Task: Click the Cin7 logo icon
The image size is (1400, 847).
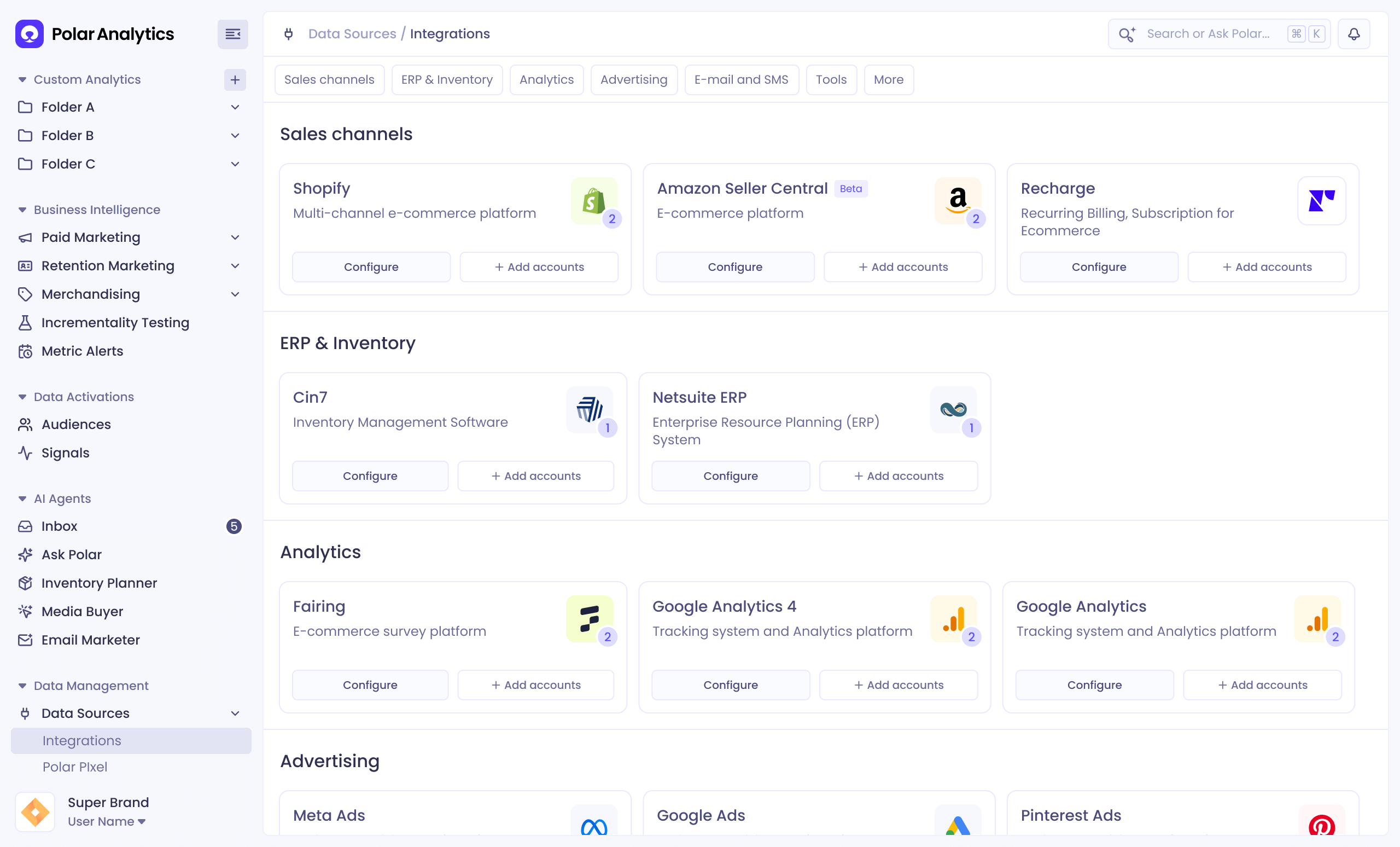Action: pos(589,410)
